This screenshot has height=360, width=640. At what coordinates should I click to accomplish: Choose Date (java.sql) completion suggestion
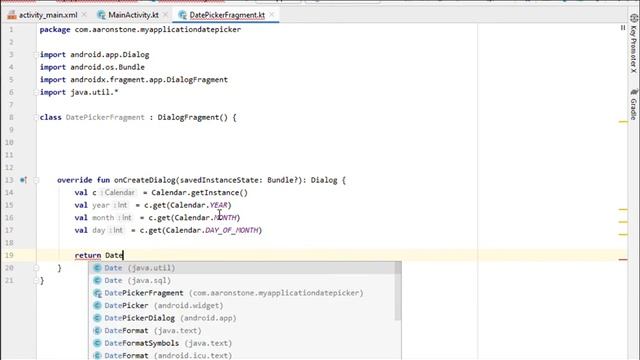[x=242, y=280]
